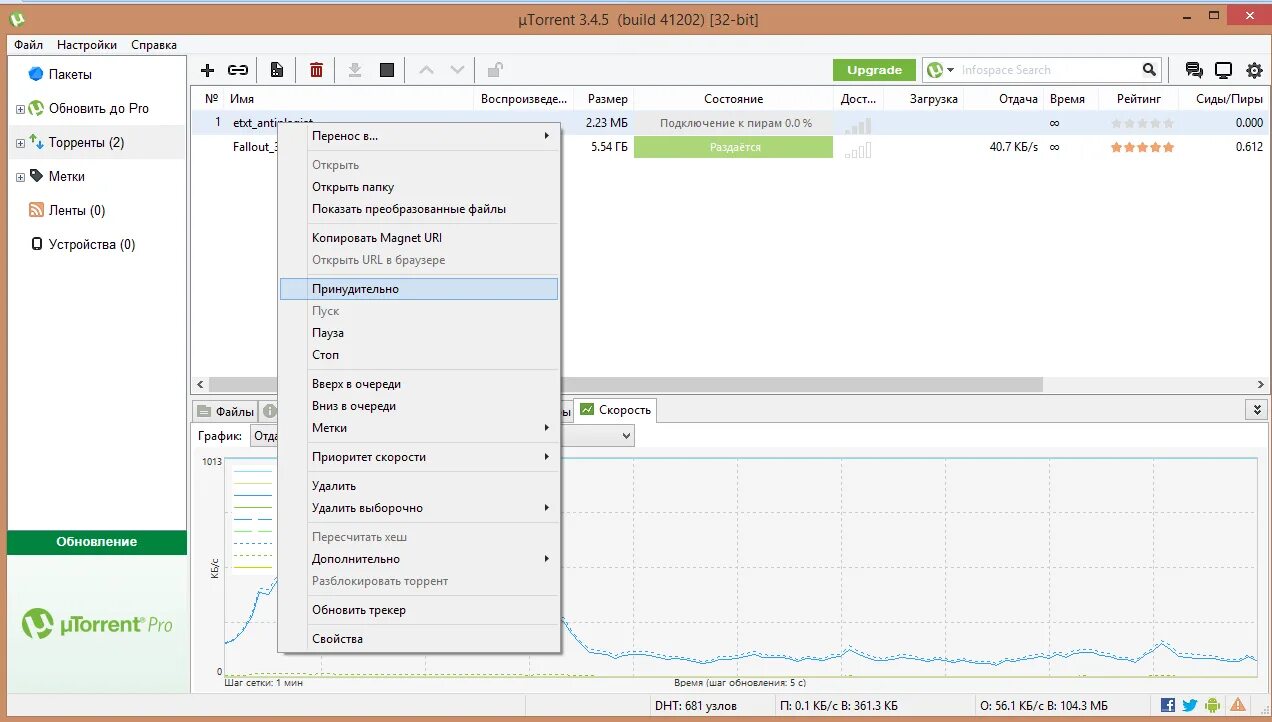Image resolution: width=1272 pixels, height=722 pixels.
Task: Click the Add Torrent plus icon
Action: click(x=207, y=70)
